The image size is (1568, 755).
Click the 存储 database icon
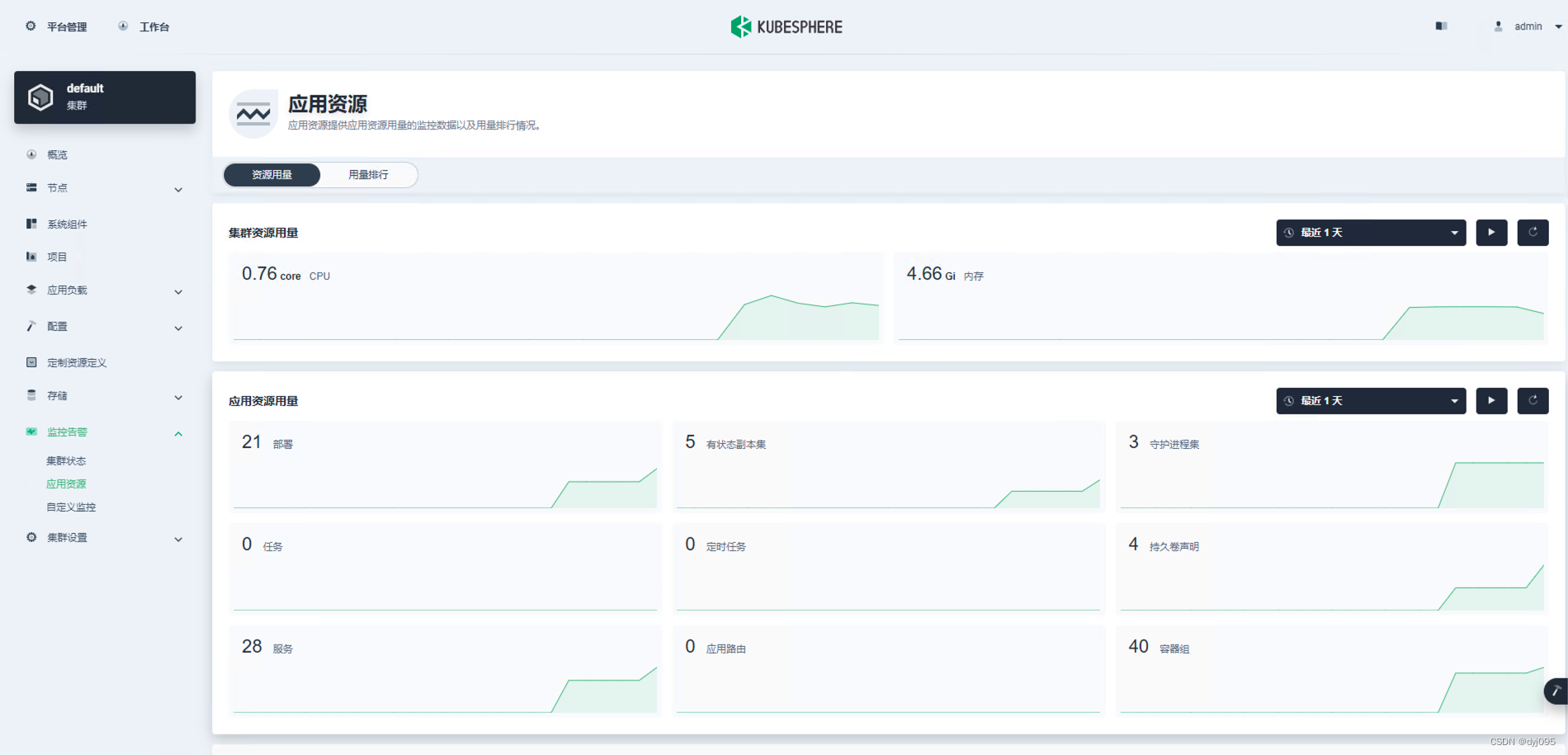[x=31, y=395]
